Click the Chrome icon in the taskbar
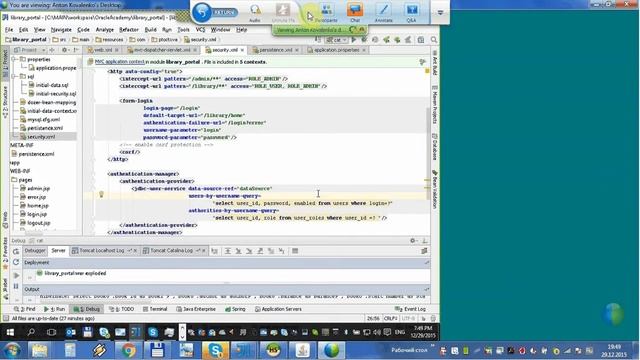This screenshot has height=360, width=640. (129, 351)
